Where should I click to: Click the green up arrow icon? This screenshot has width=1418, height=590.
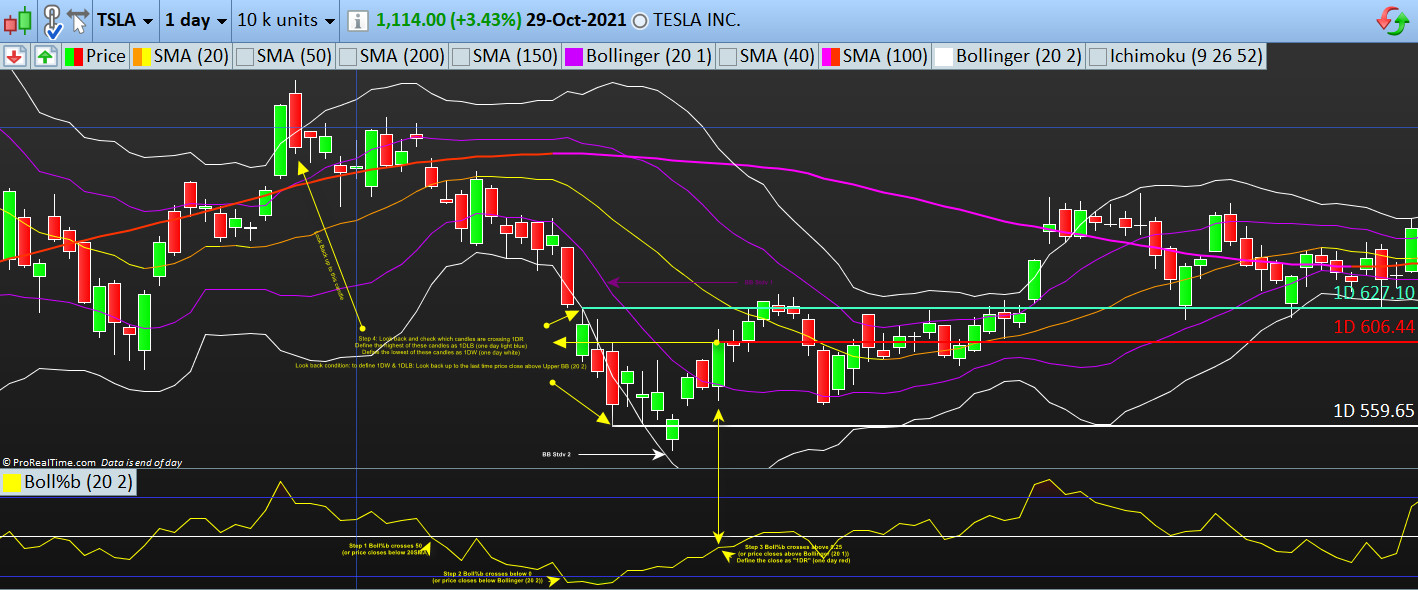[x=45, y=56]
